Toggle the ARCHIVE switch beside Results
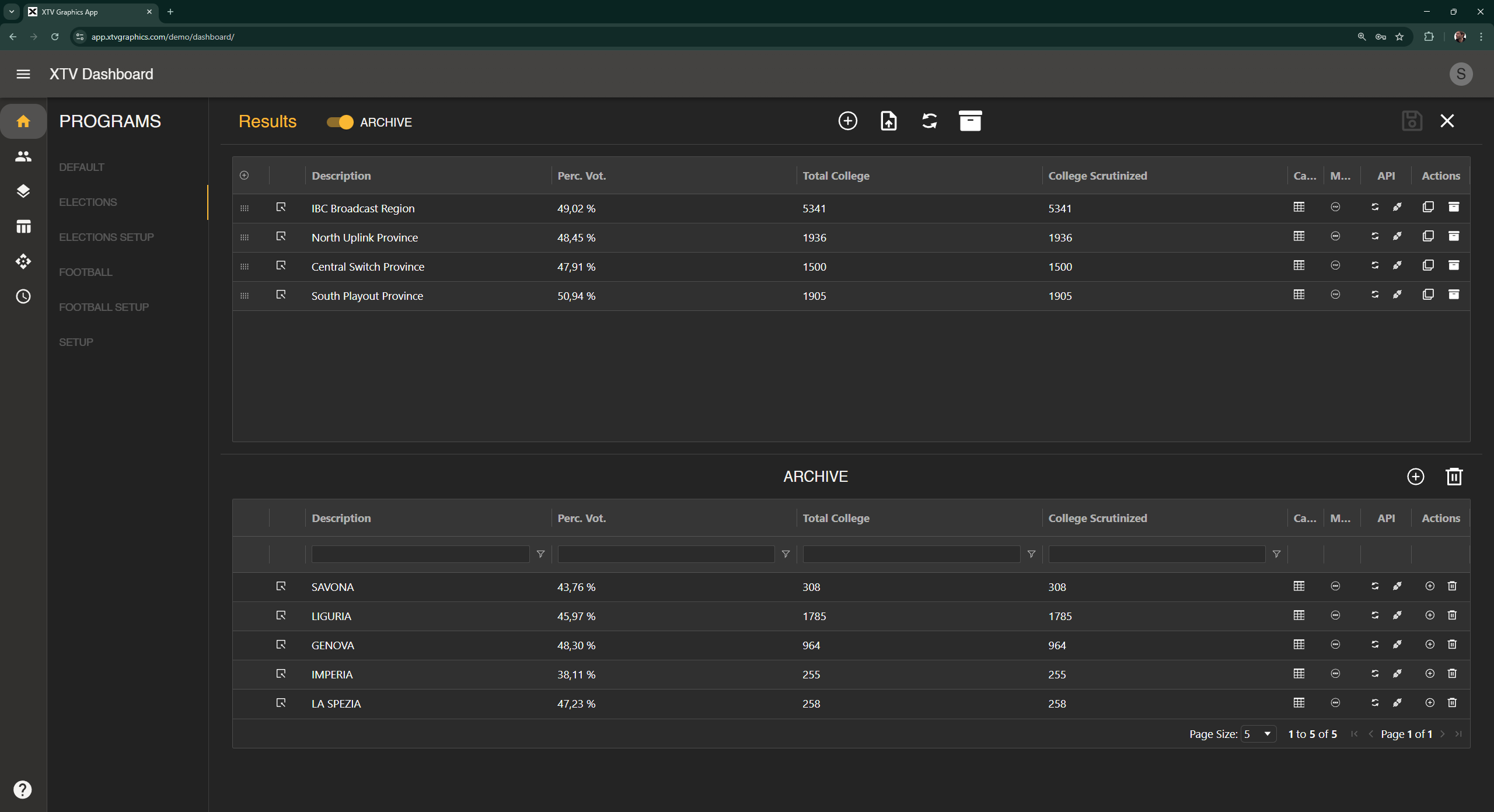1494x812 pixels. 339,123
